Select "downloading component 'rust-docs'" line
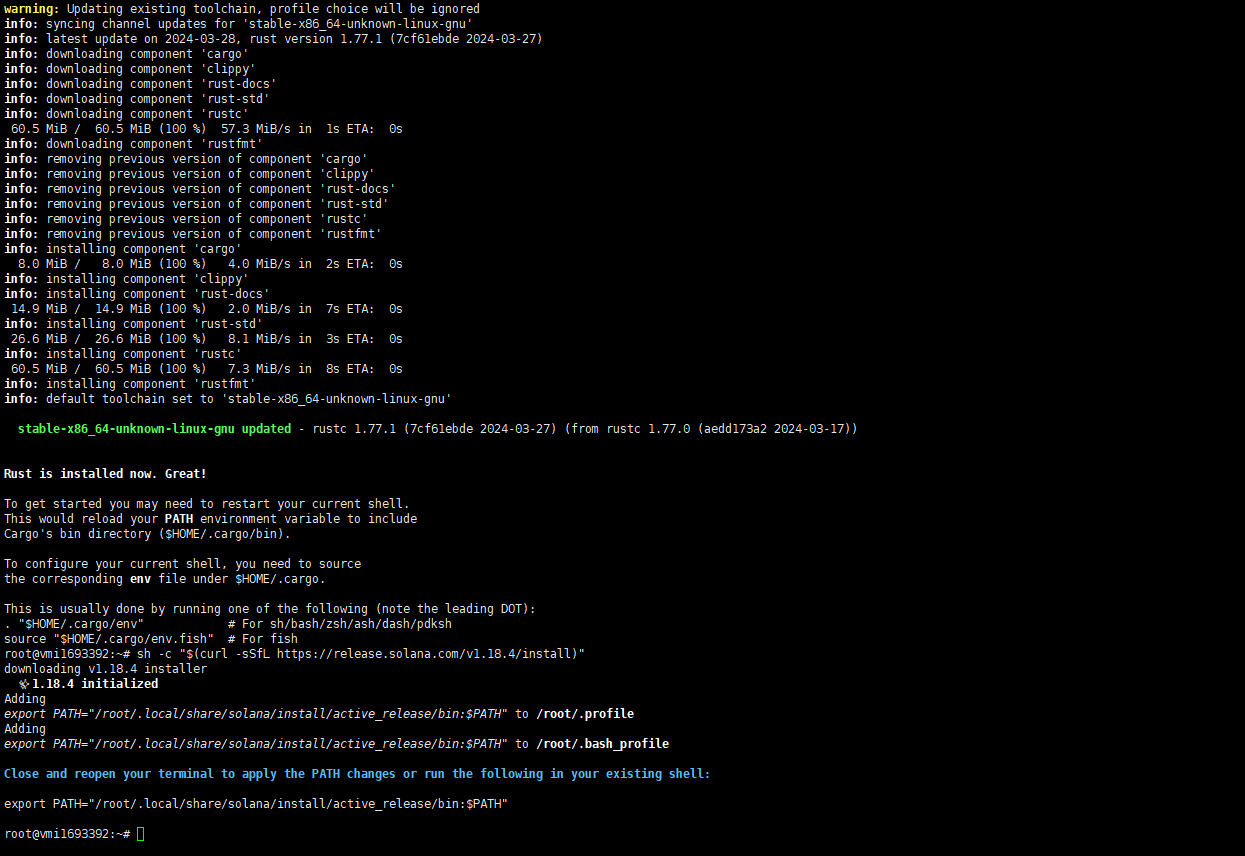1245x856 pixels. (x=140, y=84)
